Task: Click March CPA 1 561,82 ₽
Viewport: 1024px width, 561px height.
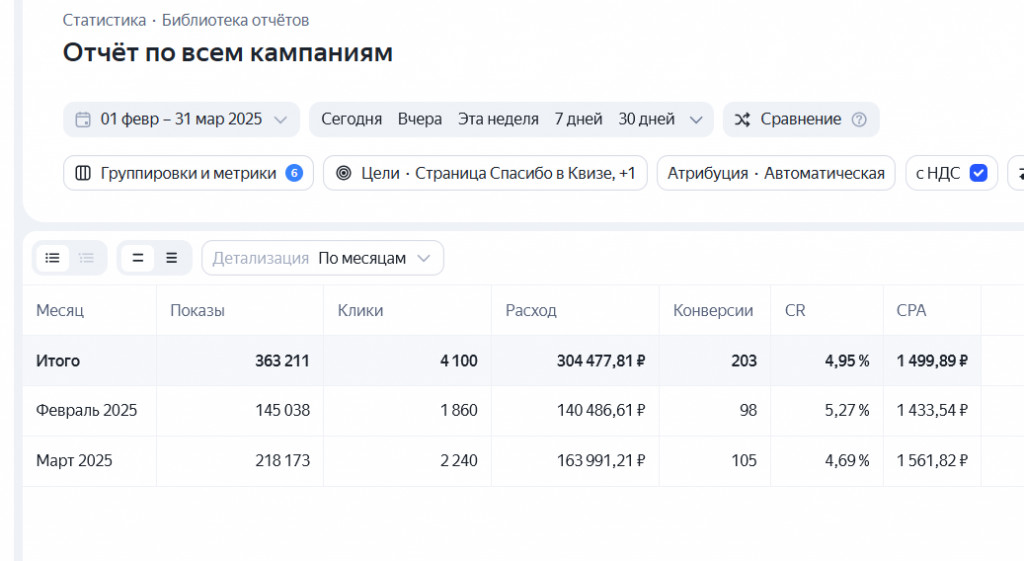Action: point(932,460)
